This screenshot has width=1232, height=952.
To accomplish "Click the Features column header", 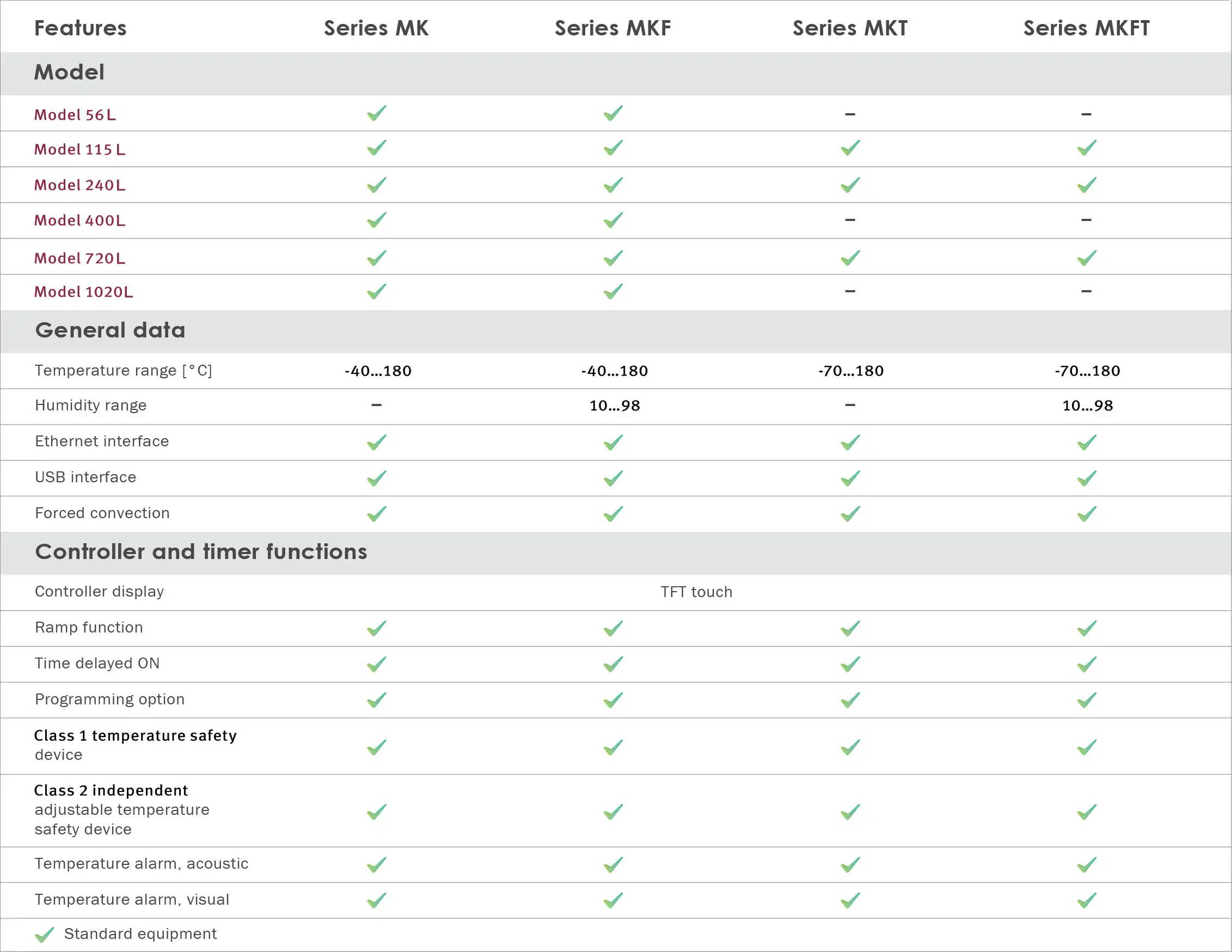I will click(81, 28).
